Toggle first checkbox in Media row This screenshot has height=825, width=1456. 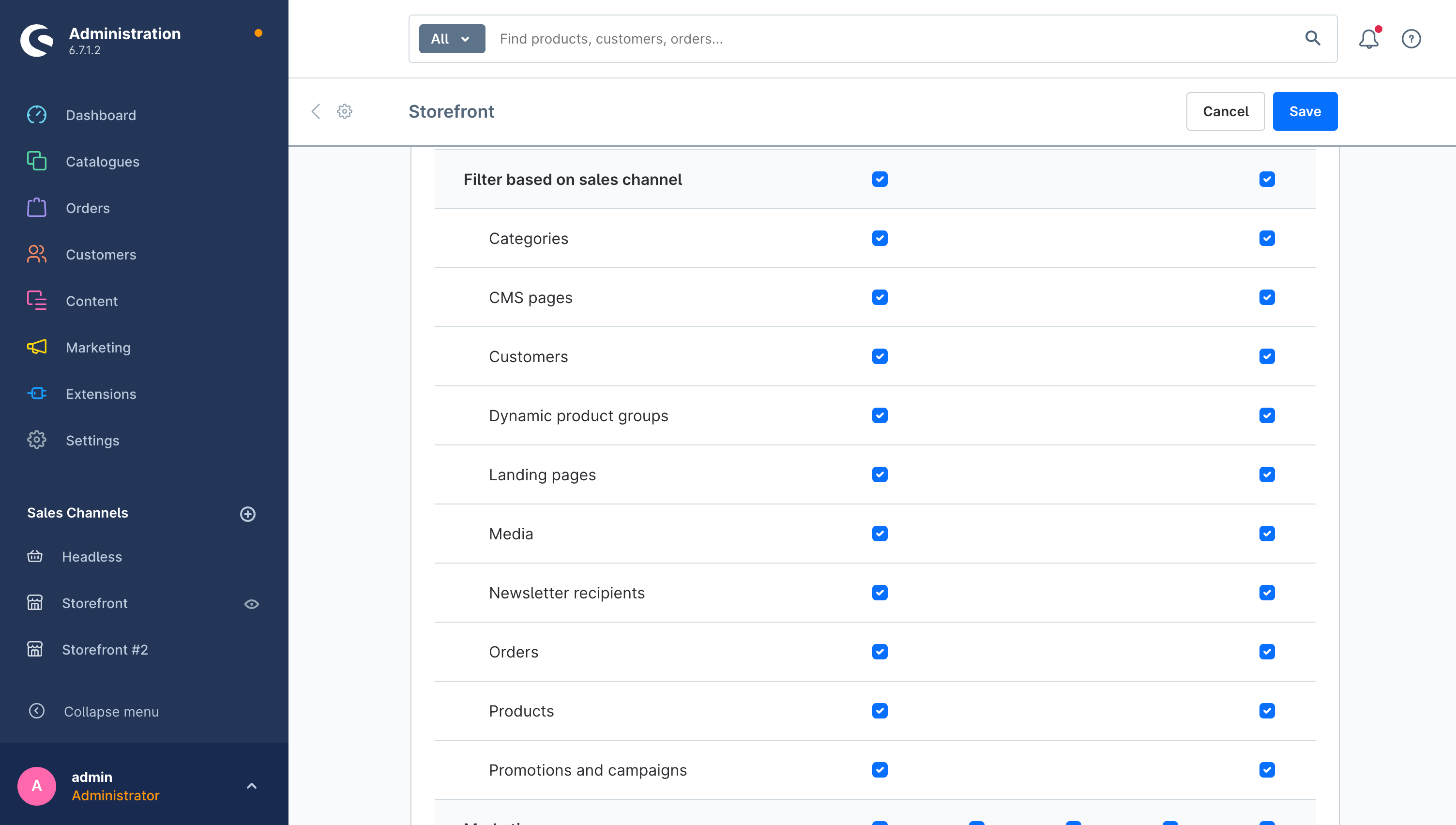[880, 533]
